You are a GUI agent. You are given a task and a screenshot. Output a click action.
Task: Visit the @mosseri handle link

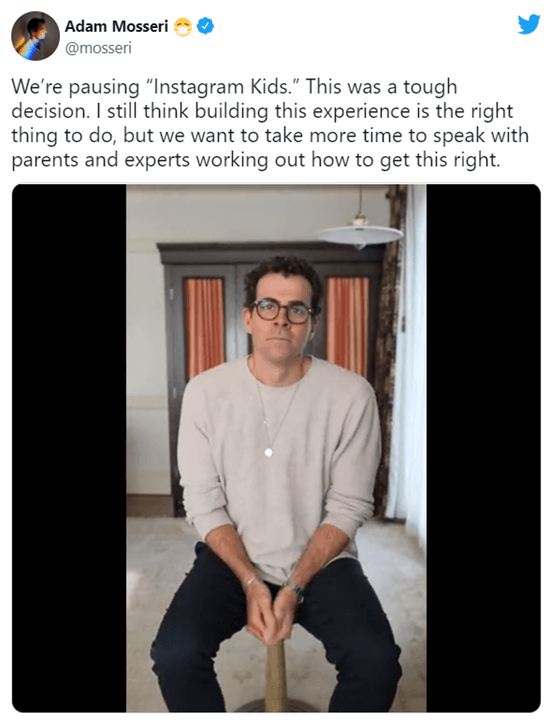coord(98,48)
